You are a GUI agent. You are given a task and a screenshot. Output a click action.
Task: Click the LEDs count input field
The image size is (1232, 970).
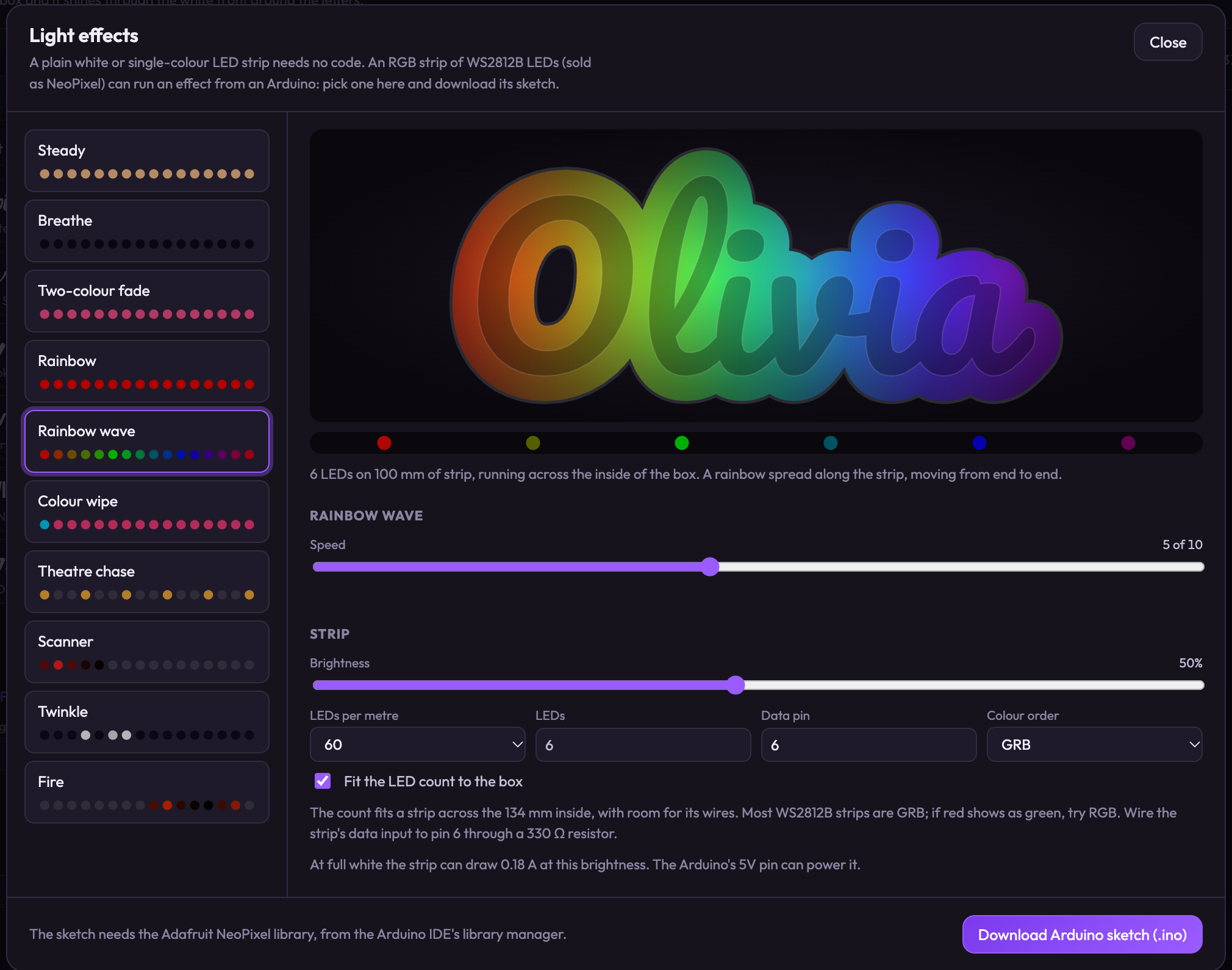(x=643, y=744)
